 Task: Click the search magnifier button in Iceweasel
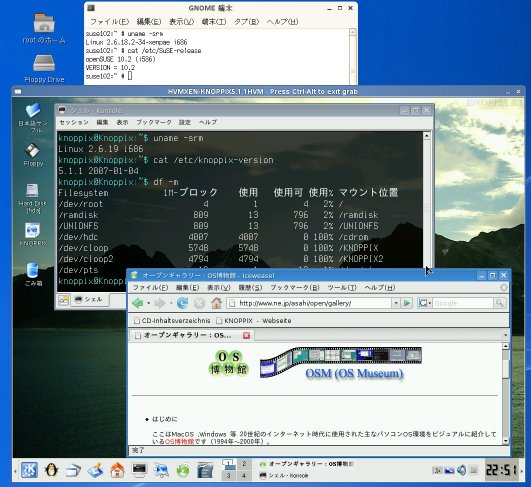pyautogui.click(x=500, y=303)
